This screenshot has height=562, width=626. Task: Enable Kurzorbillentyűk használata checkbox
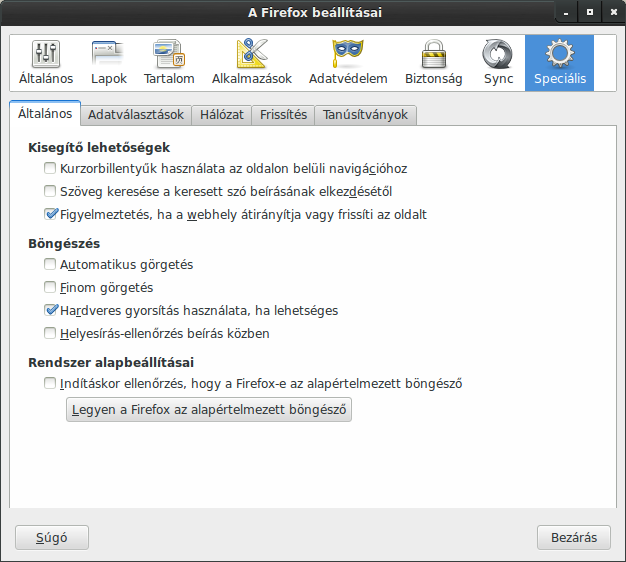tap(50, 168)
